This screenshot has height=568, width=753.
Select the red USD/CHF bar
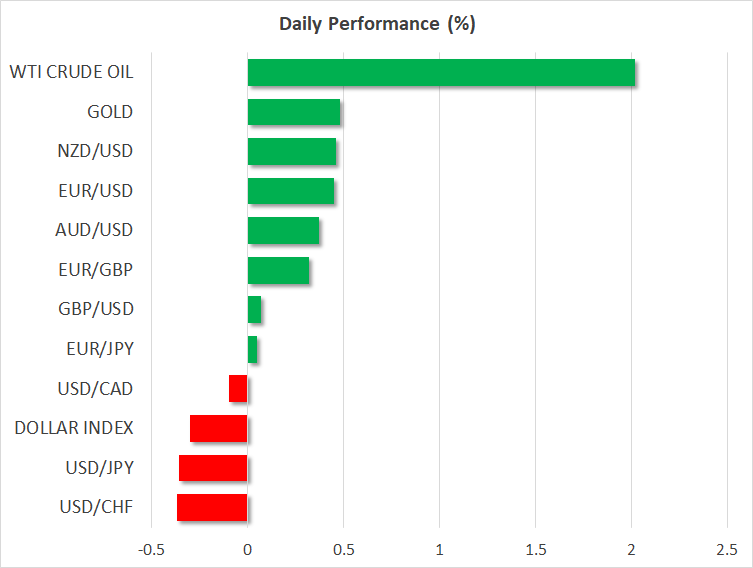(212, 507)
